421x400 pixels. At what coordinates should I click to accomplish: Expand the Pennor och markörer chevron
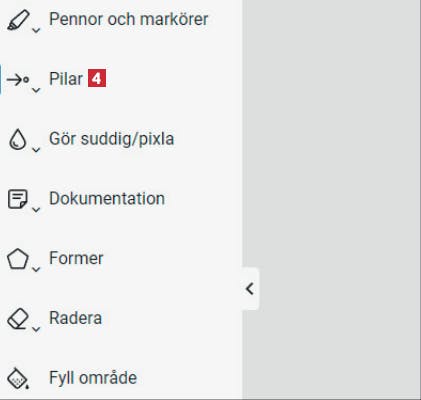point(36,30)
